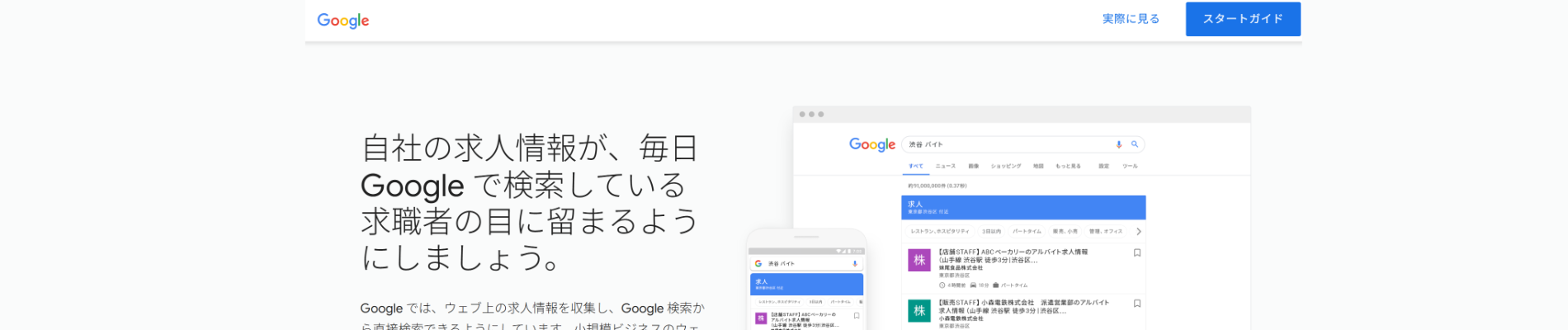Open 設定 in the mockup search tabs

1103,166
